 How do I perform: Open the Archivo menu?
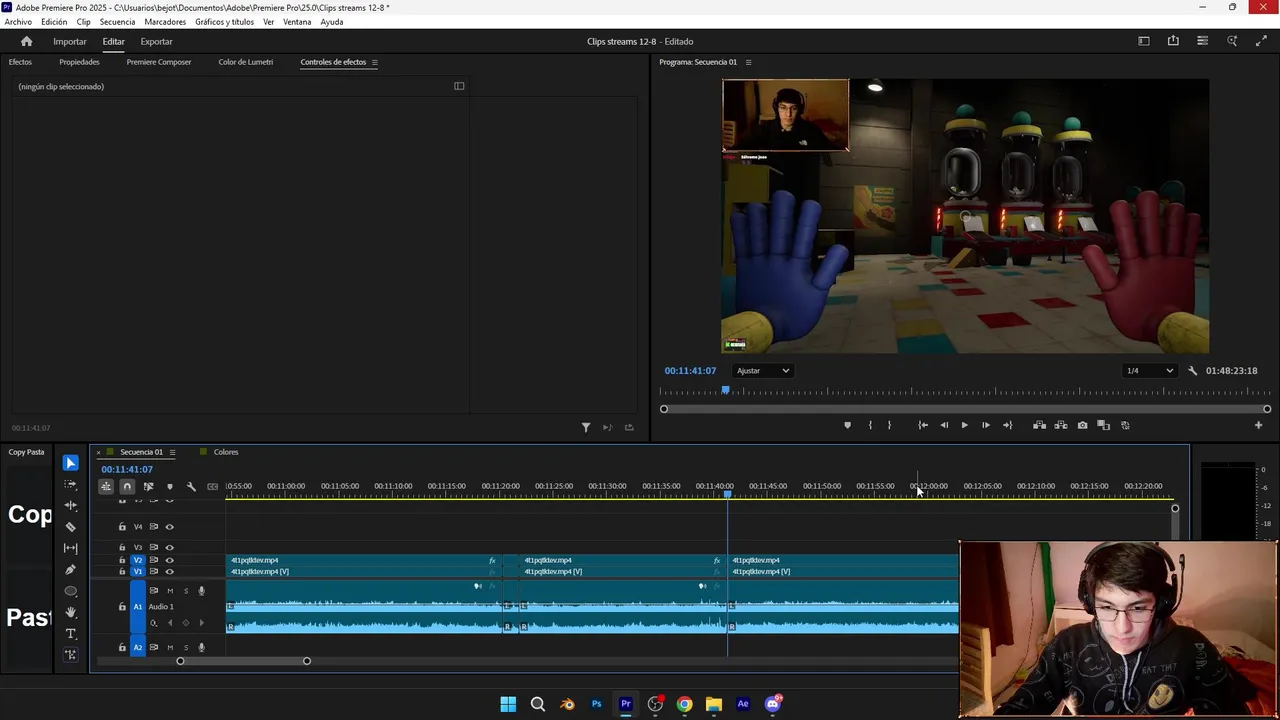[18, 22]
